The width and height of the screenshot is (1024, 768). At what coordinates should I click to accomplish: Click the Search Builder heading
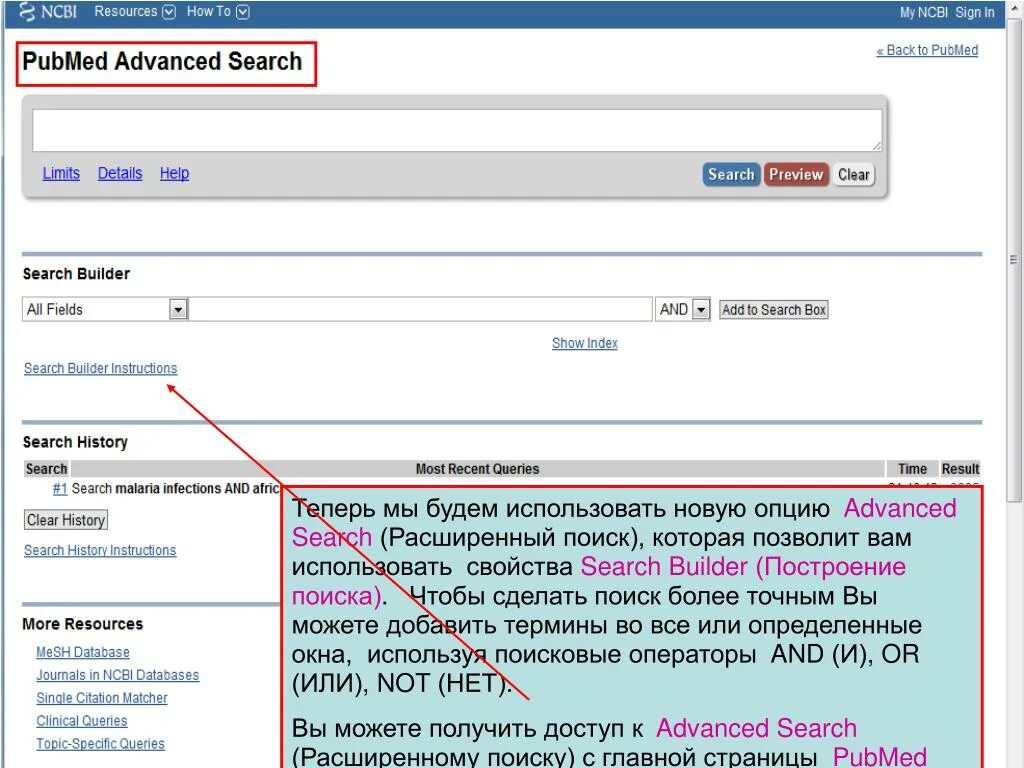tap(76, 274)
